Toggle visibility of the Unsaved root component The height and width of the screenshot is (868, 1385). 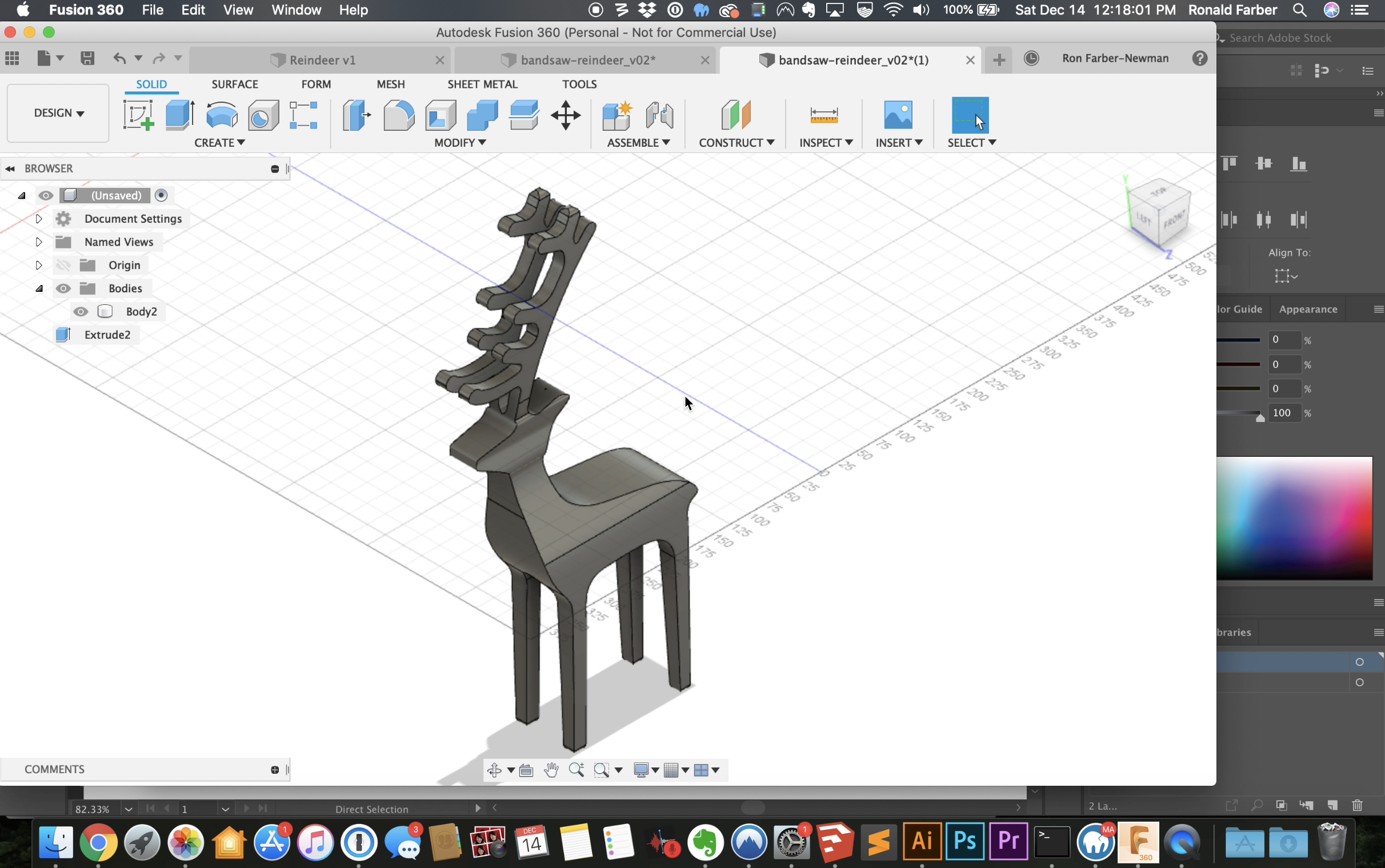tap(45, 195)
